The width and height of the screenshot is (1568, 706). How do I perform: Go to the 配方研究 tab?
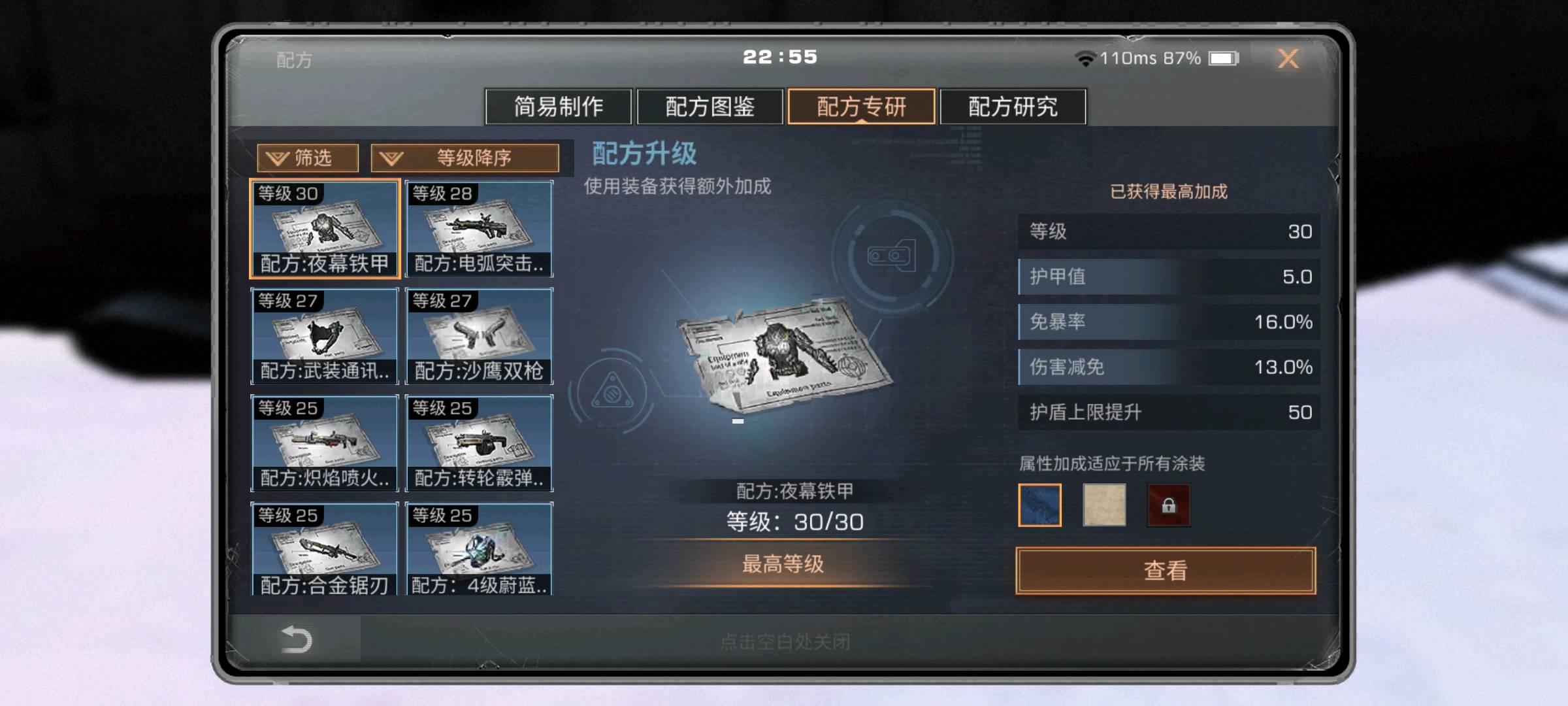[1013, 107]
